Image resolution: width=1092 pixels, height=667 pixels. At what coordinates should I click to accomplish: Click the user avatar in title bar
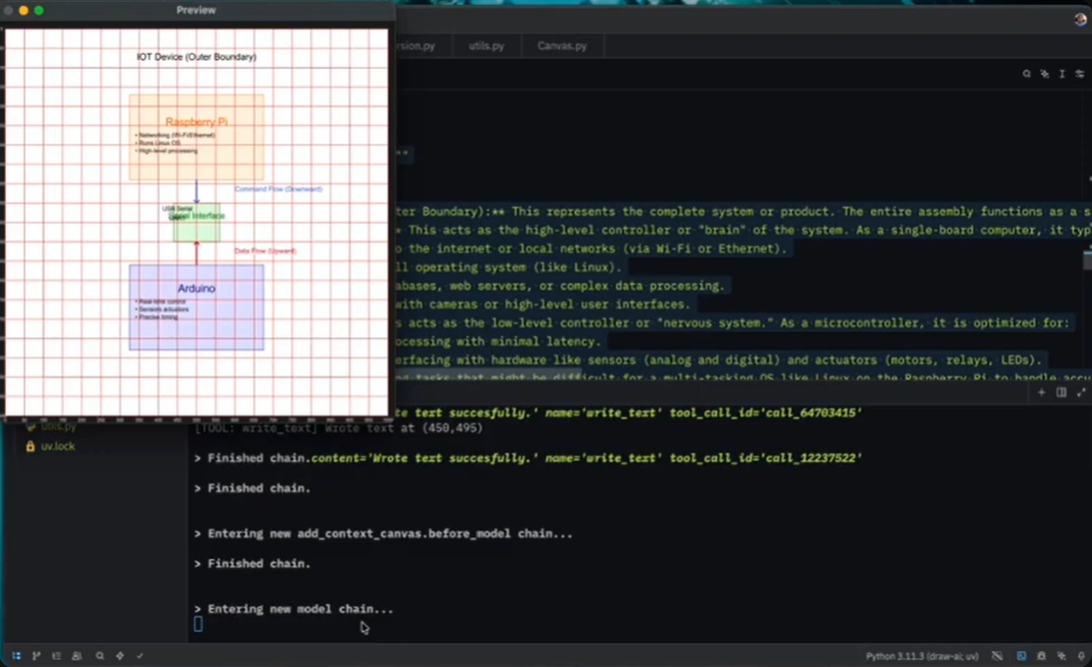coord(1079,20)
